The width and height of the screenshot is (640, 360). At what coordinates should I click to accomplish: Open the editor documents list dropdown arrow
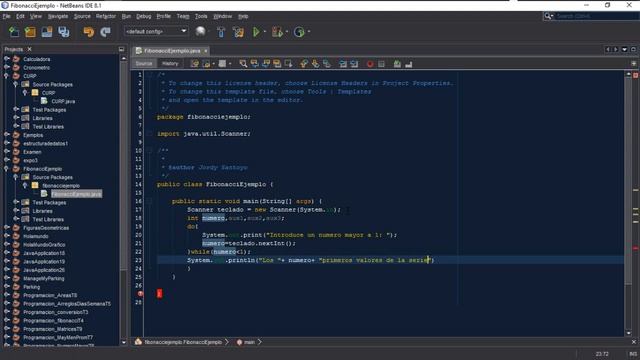click(x=624, y=49)
